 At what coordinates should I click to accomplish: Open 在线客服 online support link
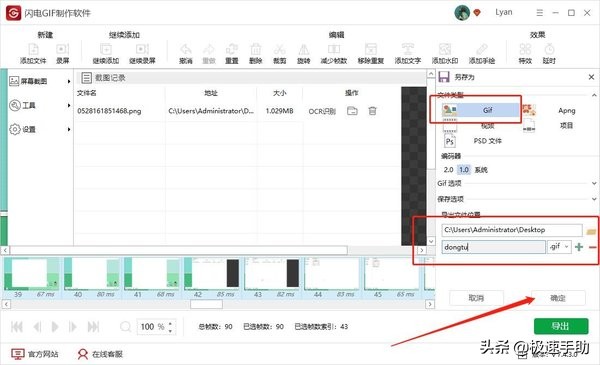[x=99, y=354]
